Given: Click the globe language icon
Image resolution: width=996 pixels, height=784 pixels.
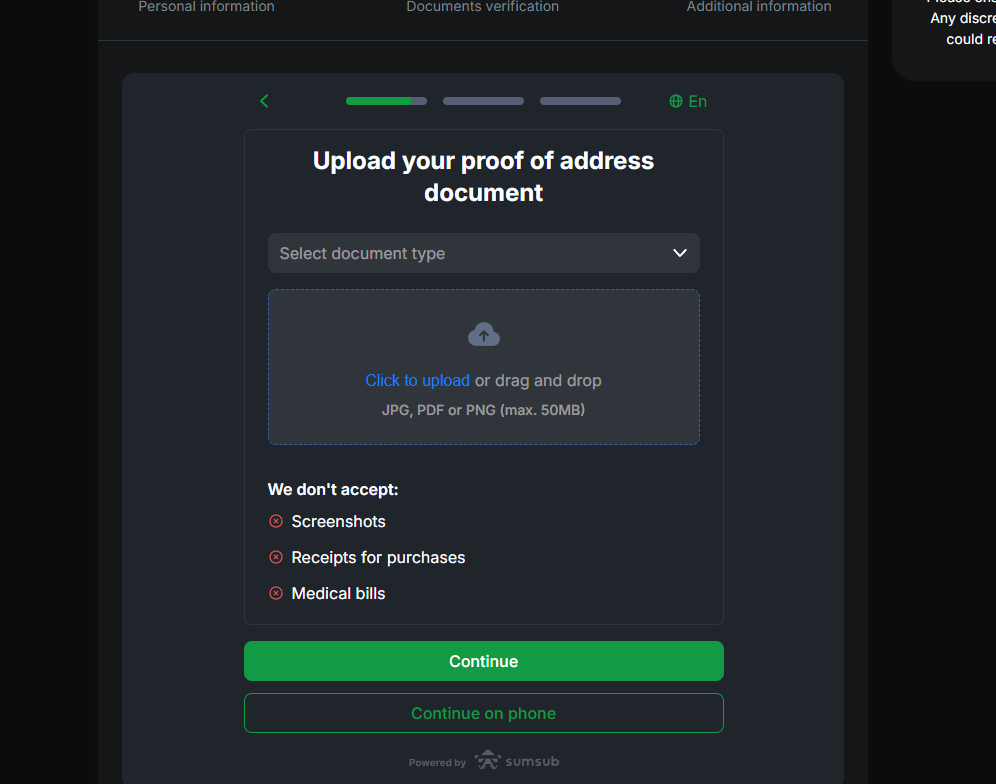Looking at the screenshot, I should point(676,101).
